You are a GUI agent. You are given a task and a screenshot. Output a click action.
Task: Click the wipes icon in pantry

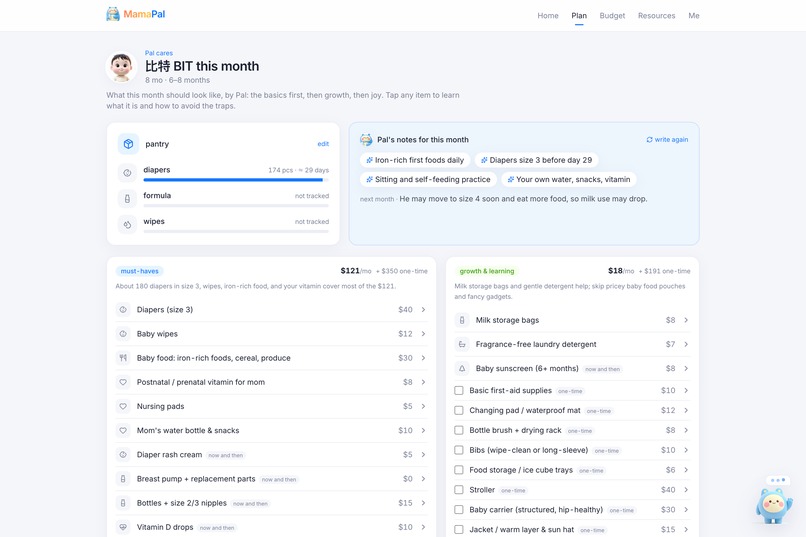click(x=127, y=225)
